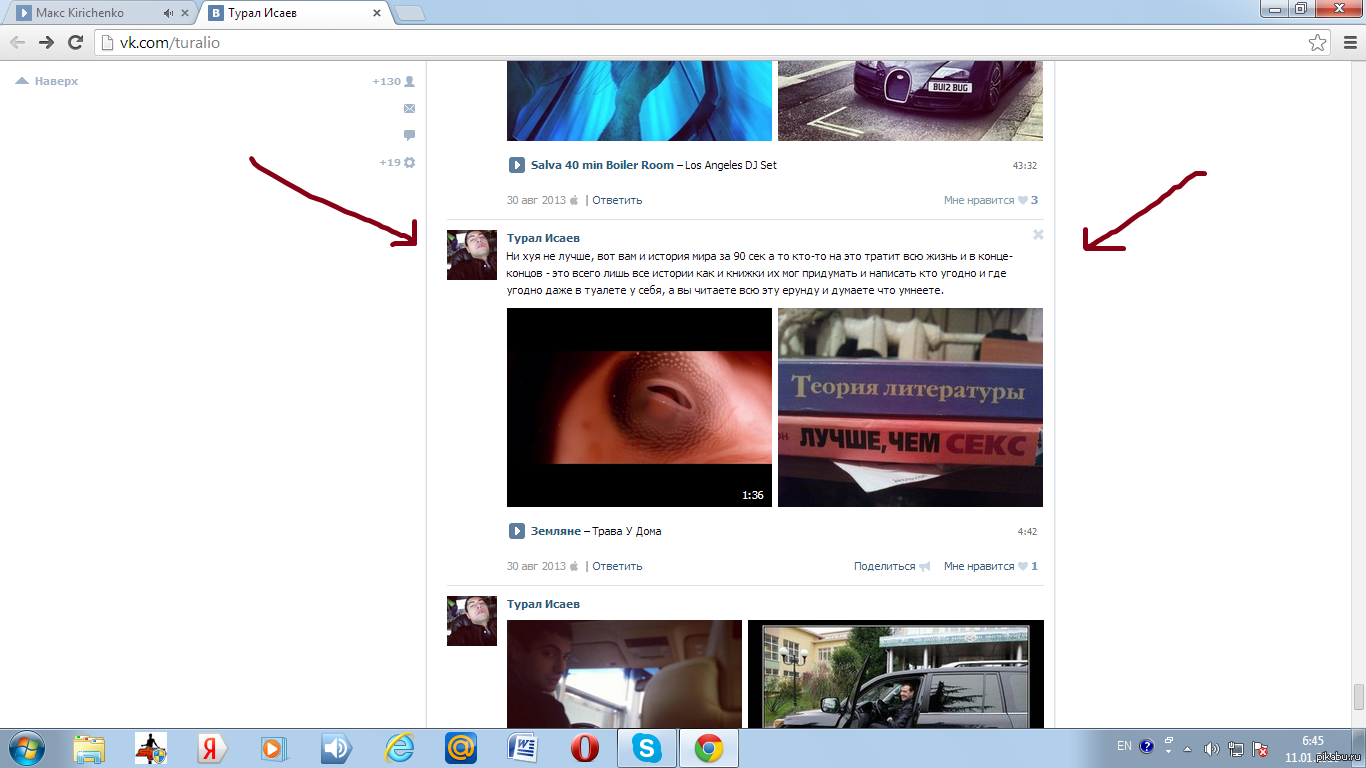
Task: Click the Земляне artist name
Action: click(555, 531)
